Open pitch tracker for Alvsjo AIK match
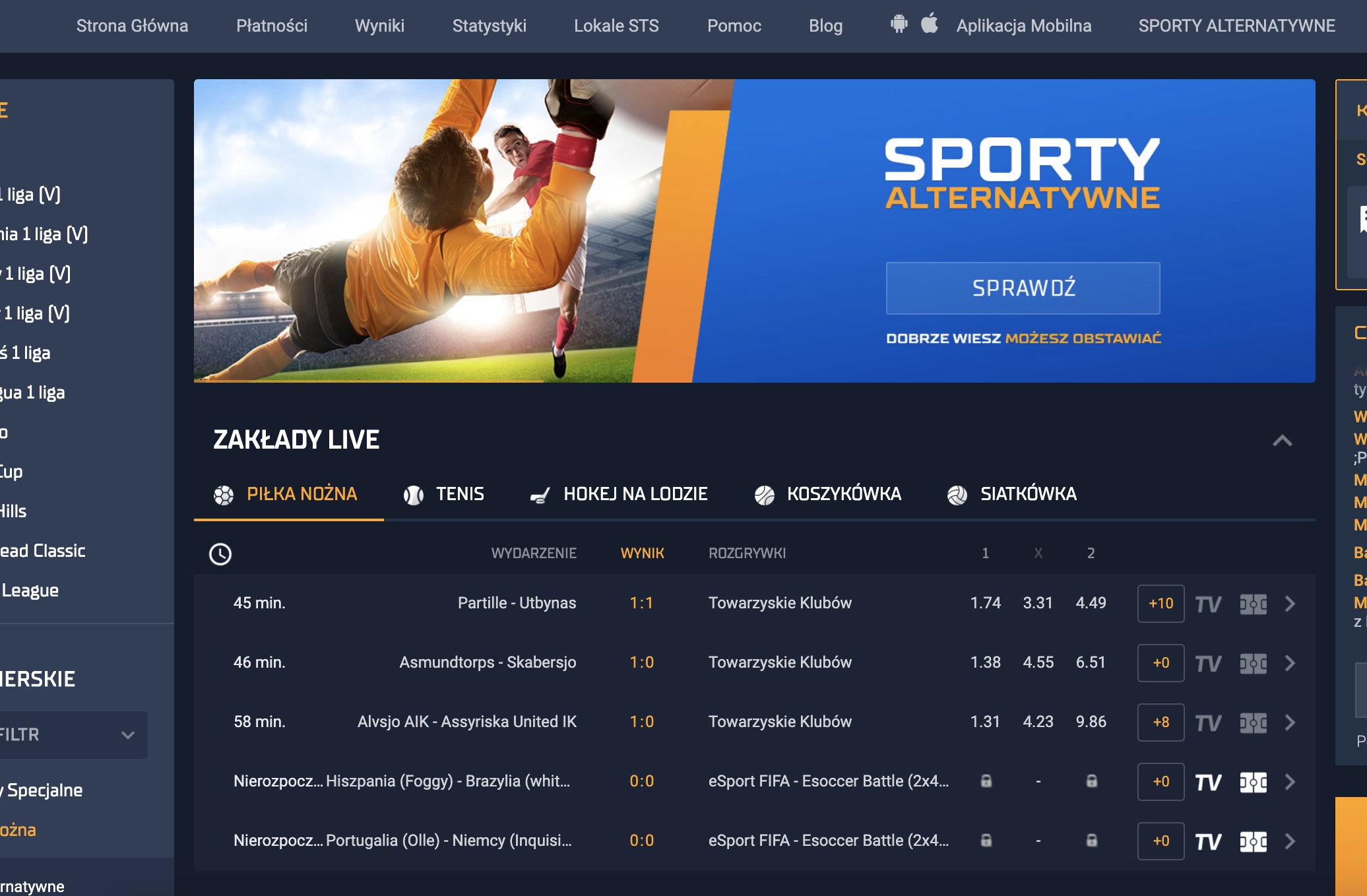 pyautogui.click(x=1253, y=722)
